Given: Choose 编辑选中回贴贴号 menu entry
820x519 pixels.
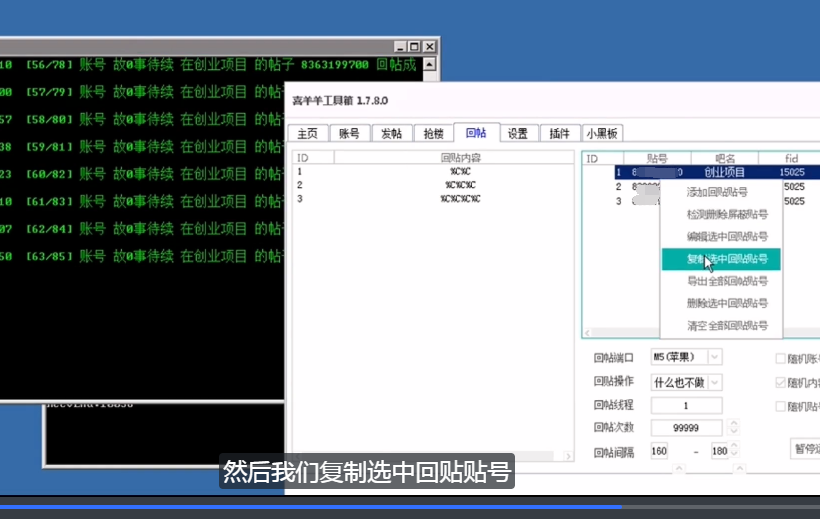Looking at the screenshot, I should tap(721, 236).
